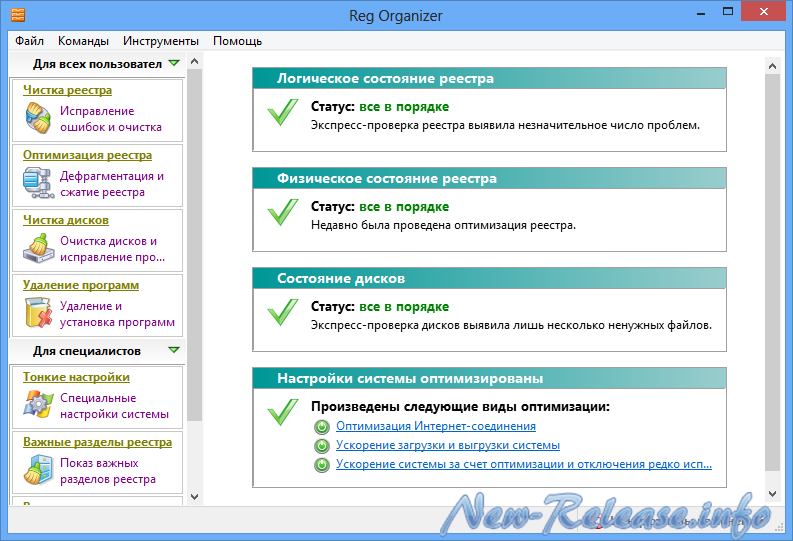Maximize the Reg Organizer window
Viewport: 793px width, 541px height.
coord(728,12)
